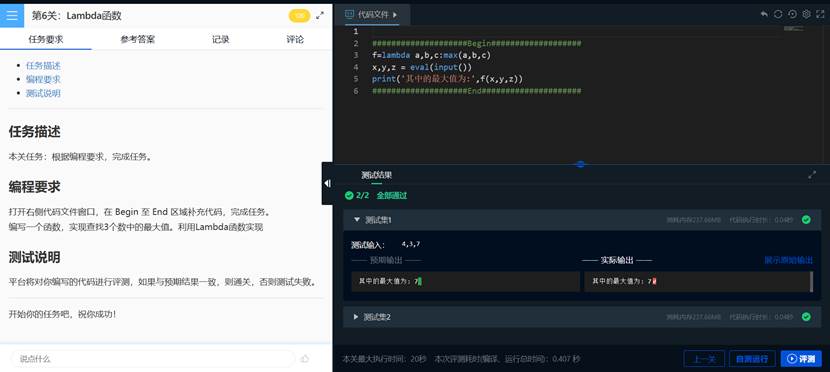Jump to 测试说明 link

(x=43, y=93)
